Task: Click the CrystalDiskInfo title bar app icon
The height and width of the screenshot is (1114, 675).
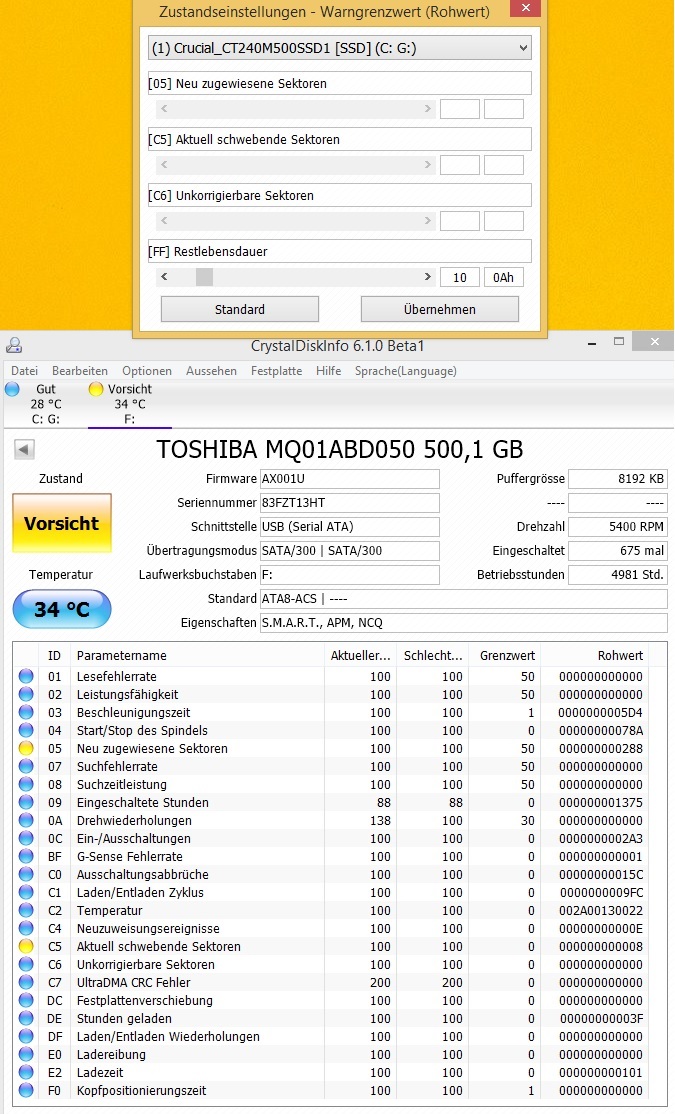Action: [14, 346]
